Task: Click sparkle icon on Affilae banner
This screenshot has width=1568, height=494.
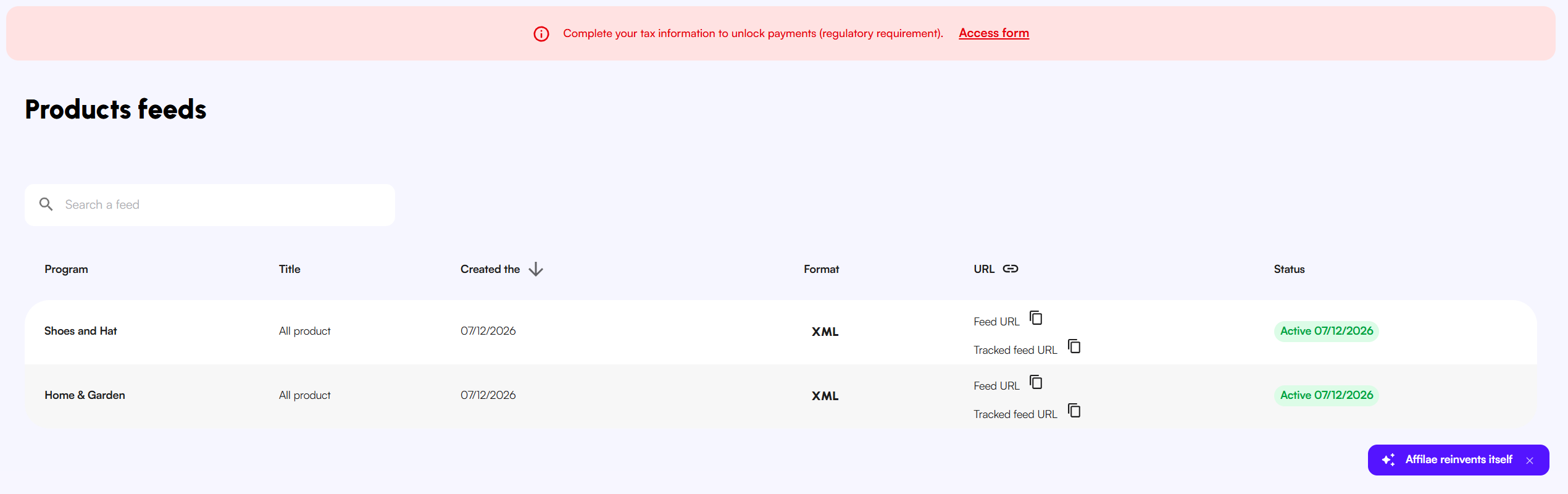Action: (x=1388, y=459)
